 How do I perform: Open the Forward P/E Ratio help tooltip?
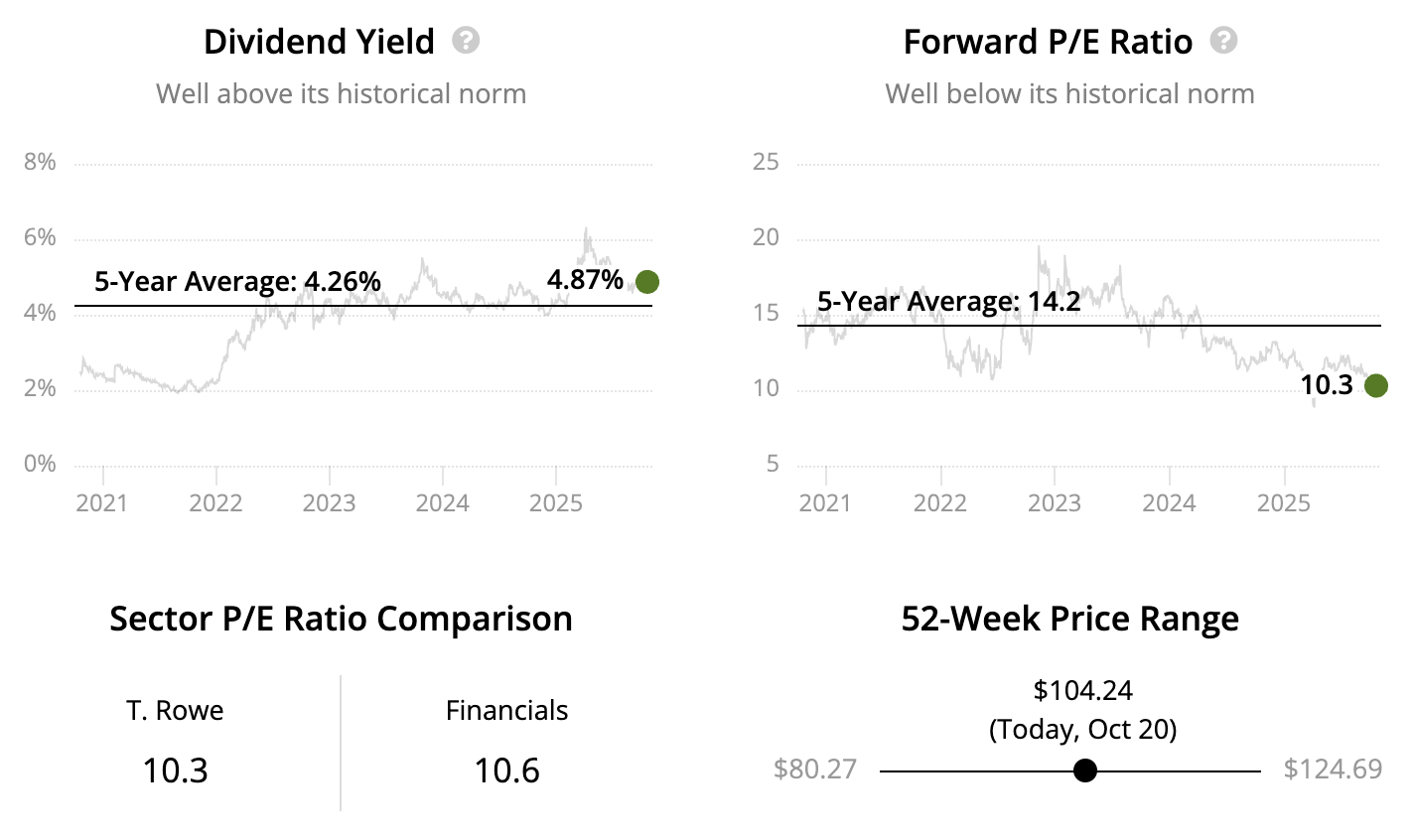click(1224, 41)
